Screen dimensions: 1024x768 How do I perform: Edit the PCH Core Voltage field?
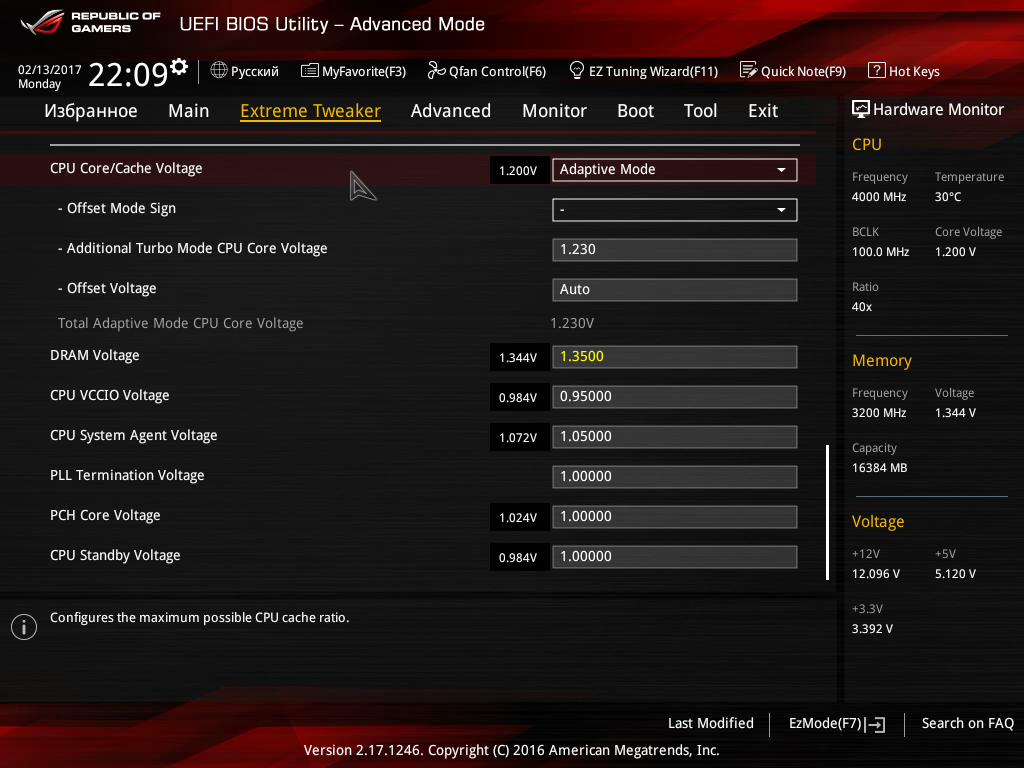pos(675,517)
